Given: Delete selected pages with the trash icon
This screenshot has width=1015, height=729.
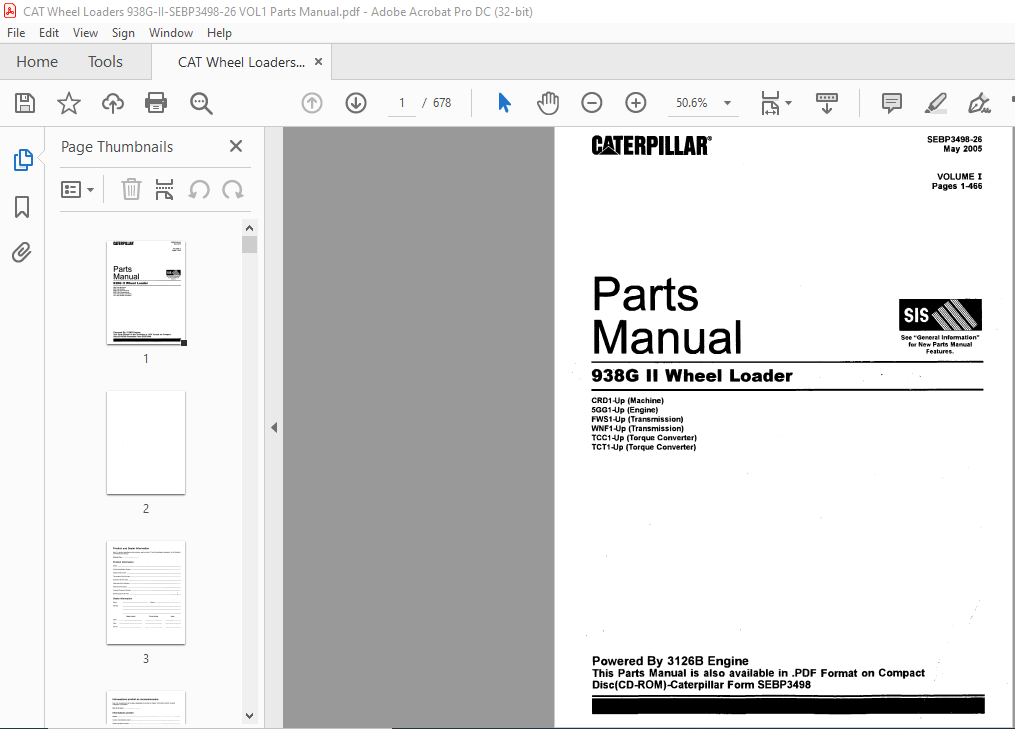Looking at the screenshot, I should (x=131, y=190).
